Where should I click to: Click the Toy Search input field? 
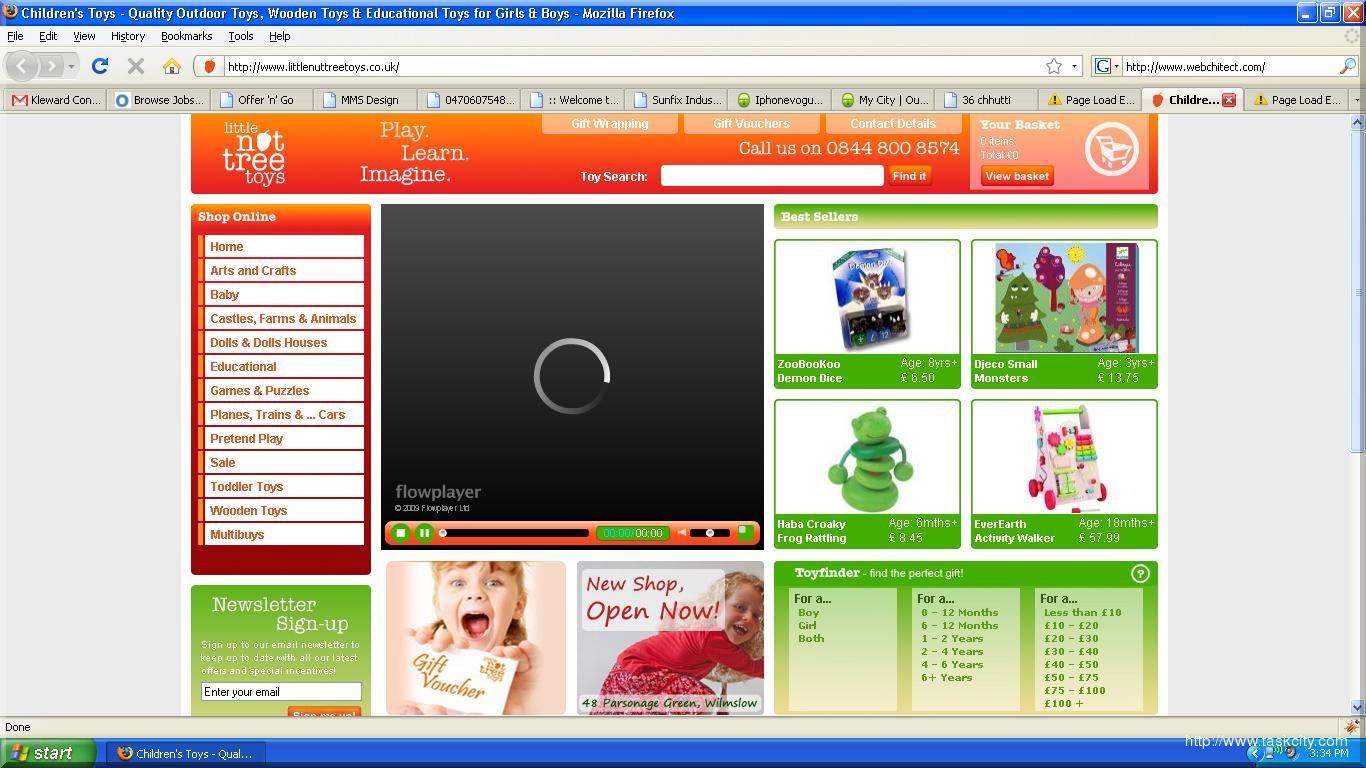coord(772,176)
